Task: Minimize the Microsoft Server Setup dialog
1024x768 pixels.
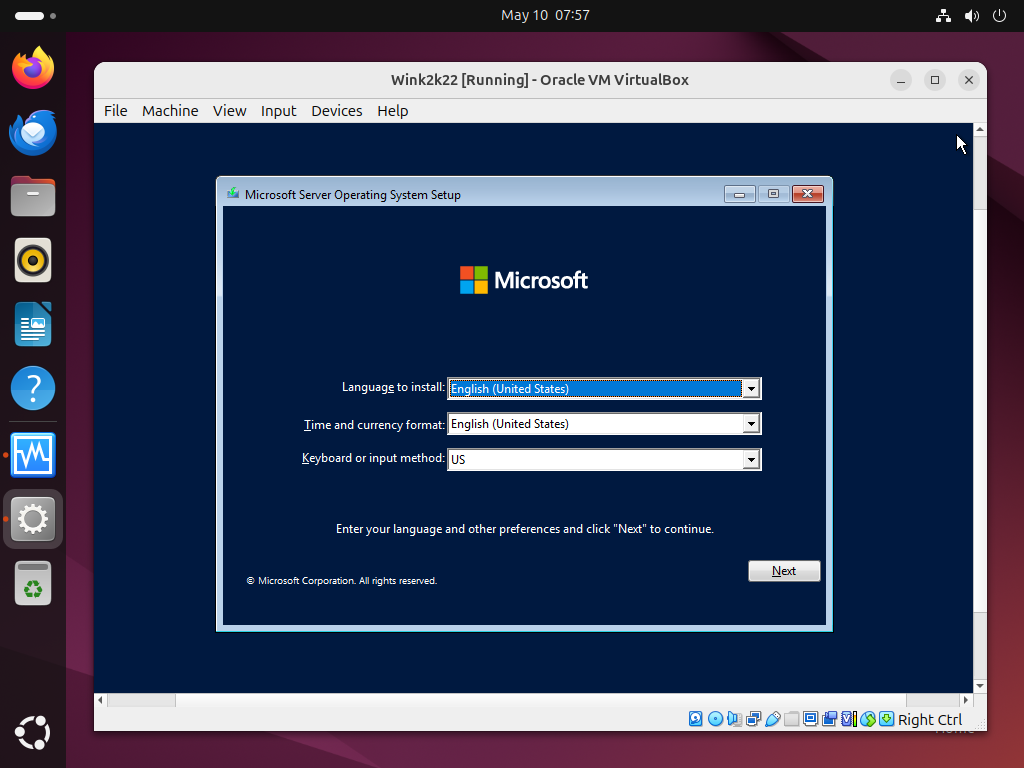Action: click(x=739, y=194)
